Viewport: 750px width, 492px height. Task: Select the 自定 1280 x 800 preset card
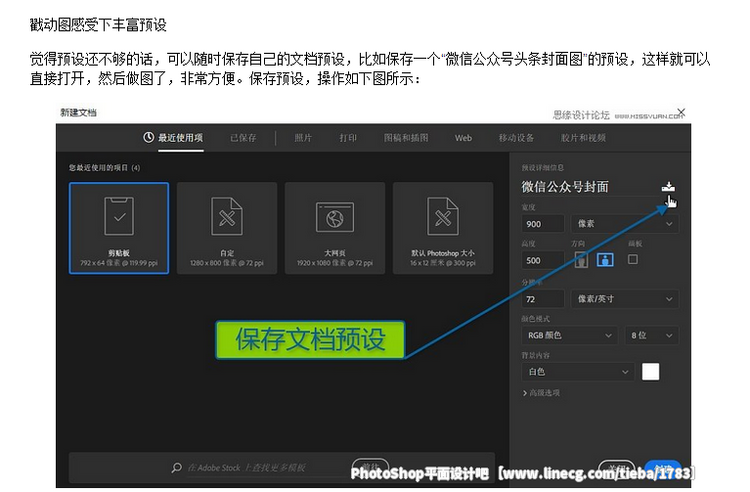click(x=227, y=228)
